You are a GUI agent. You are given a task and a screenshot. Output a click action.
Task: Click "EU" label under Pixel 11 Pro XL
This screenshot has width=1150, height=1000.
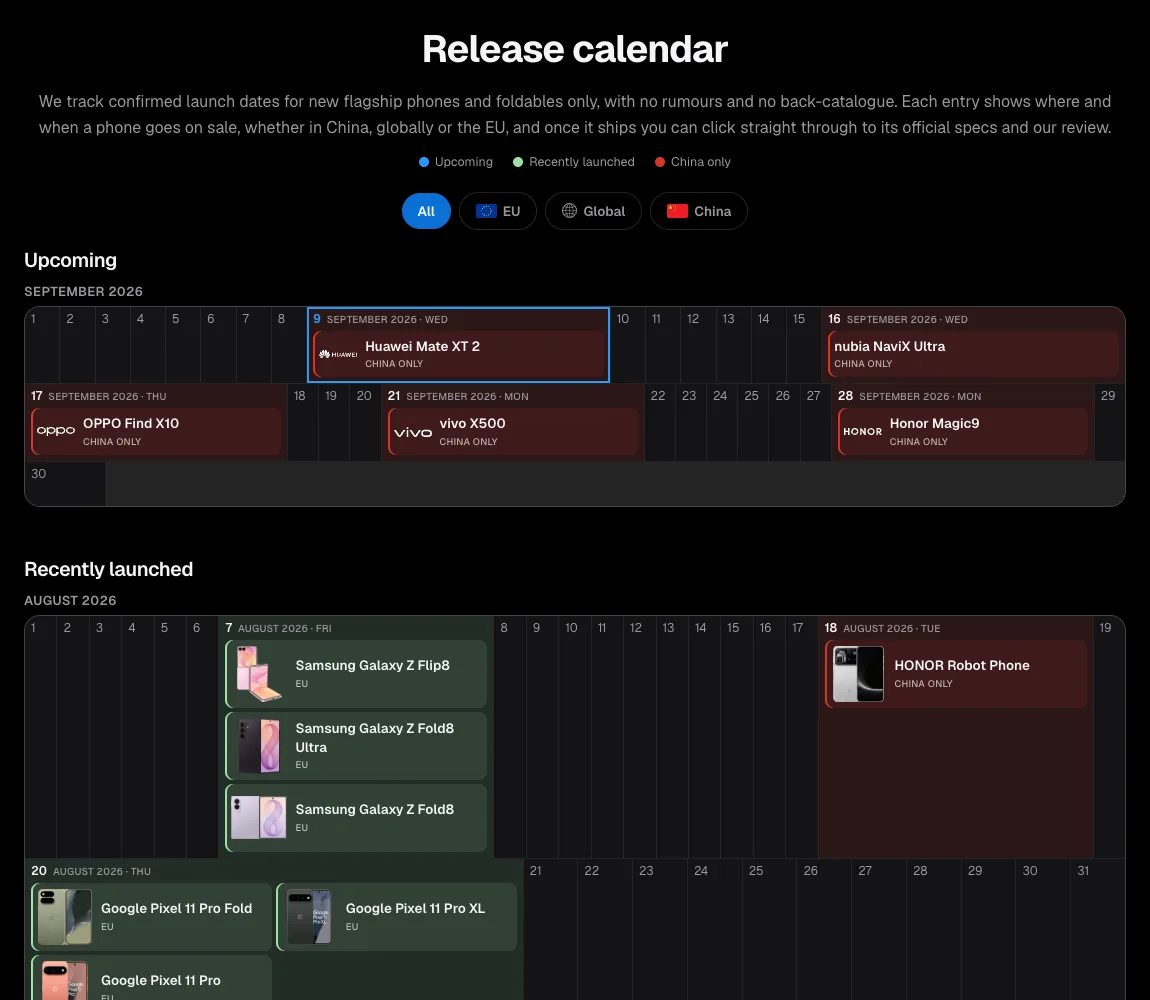tap(352, 927)
